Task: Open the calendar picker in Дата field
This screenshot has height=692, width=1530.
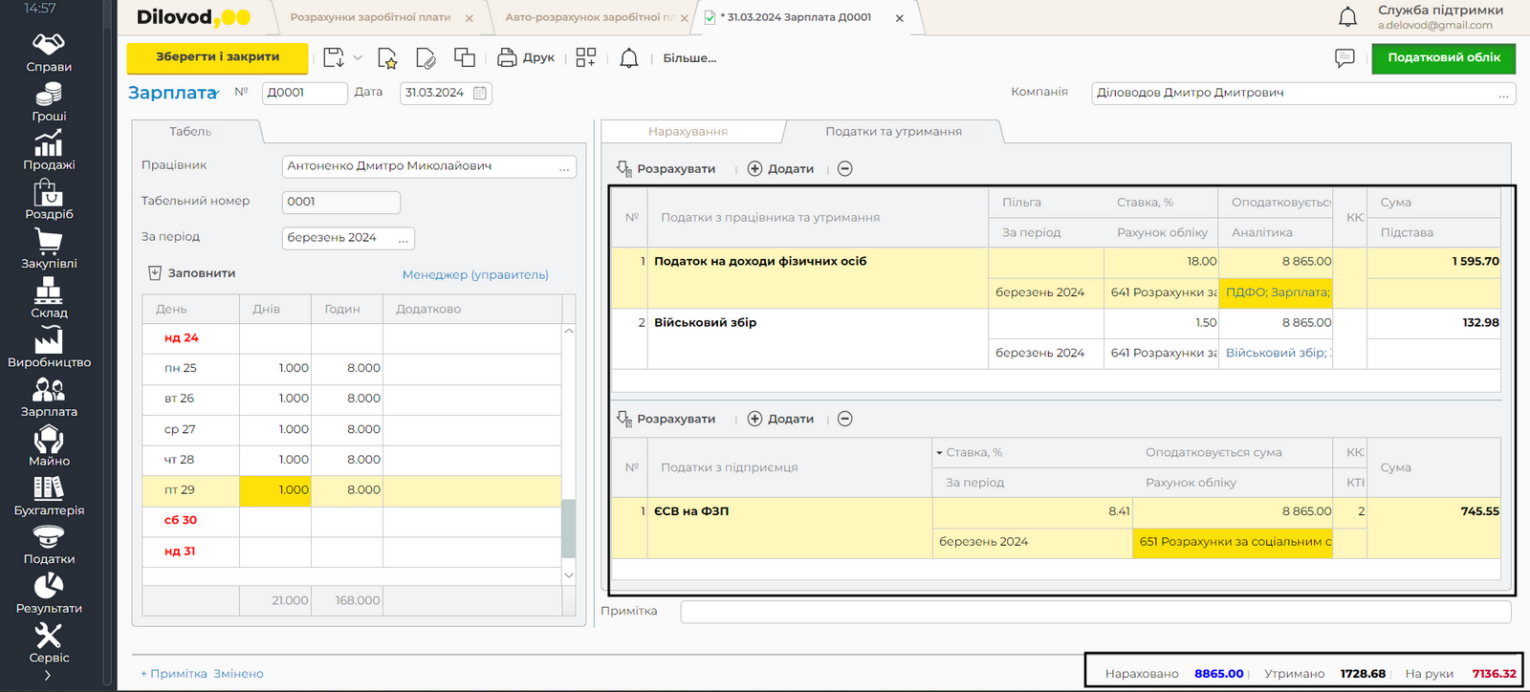Action: tap(480, 93)
